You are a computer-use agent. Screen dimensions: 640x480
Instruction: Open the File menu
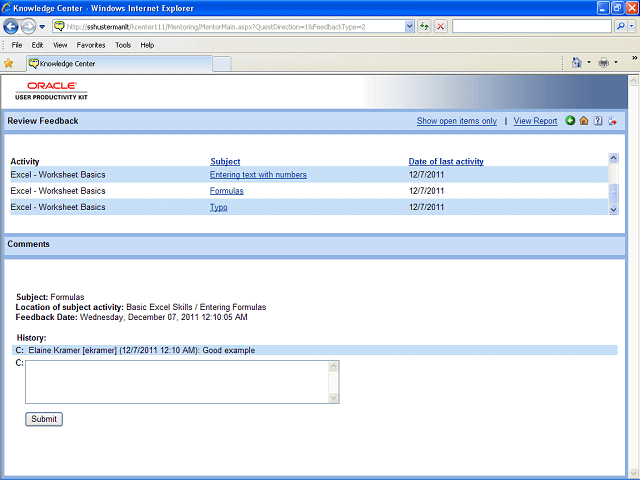pos(17,45)
